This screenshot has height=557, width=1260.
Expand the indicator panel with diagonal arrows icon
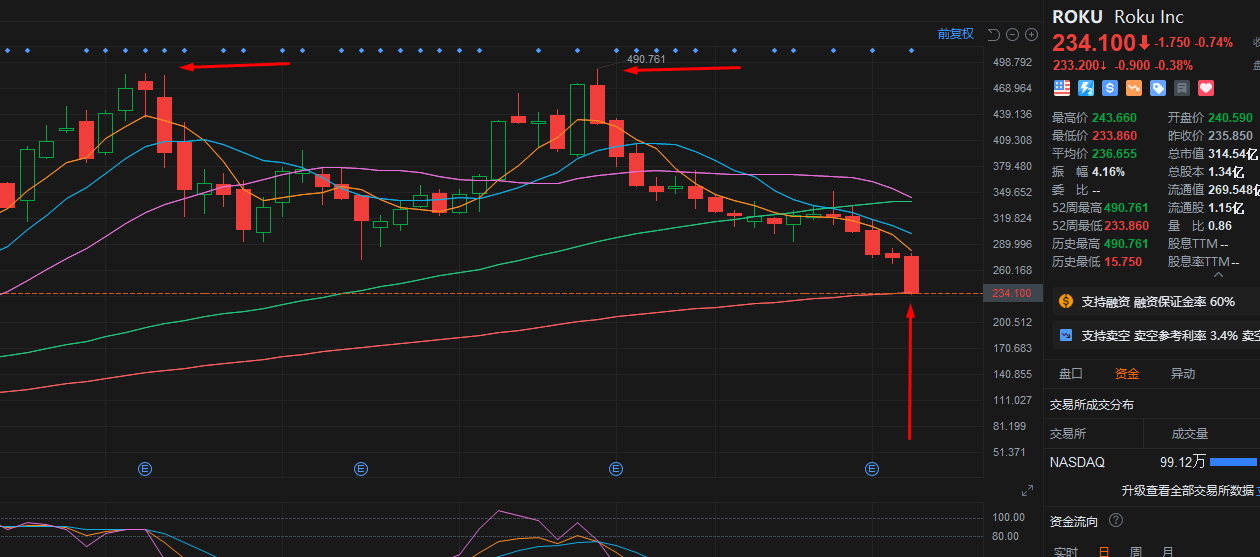pos(1027,490)
